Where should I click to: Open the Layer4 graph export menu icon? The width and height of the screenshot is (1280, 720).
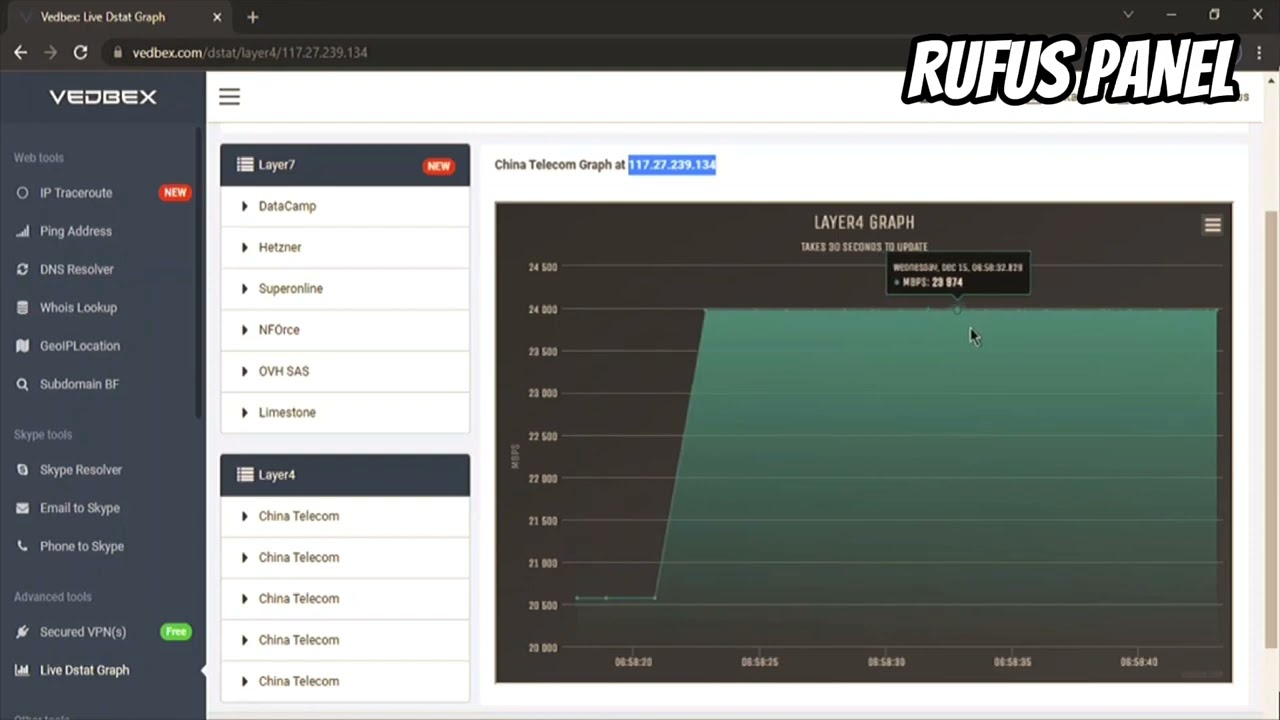[1212, 226]
